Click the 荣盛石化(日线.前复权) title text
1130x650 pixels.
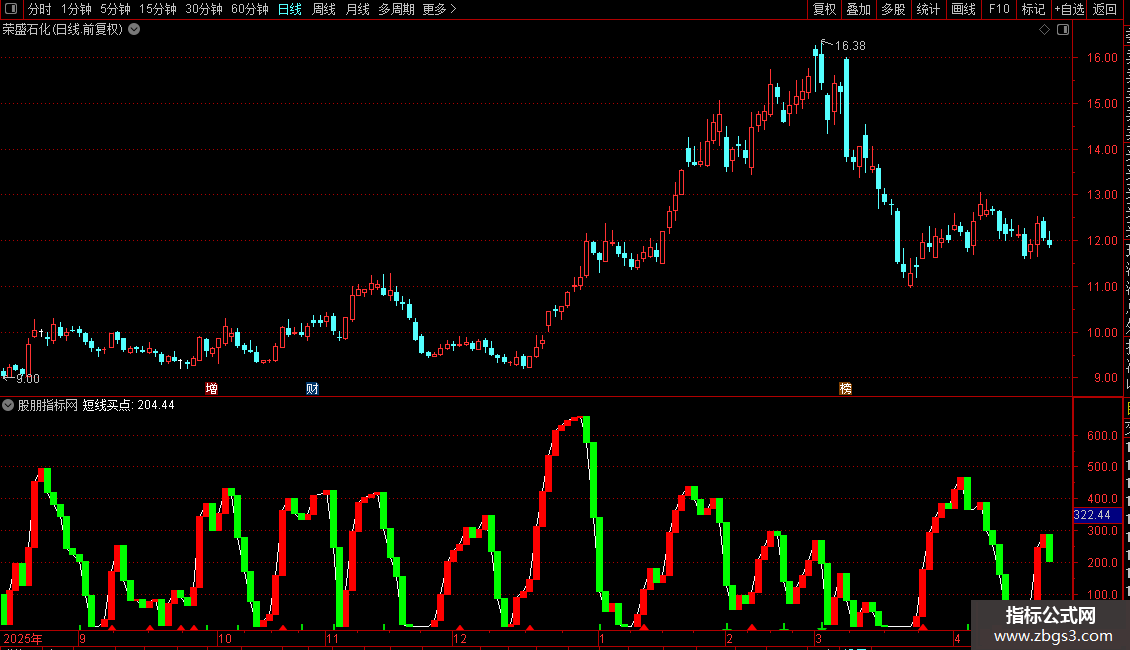click(63, 30)
